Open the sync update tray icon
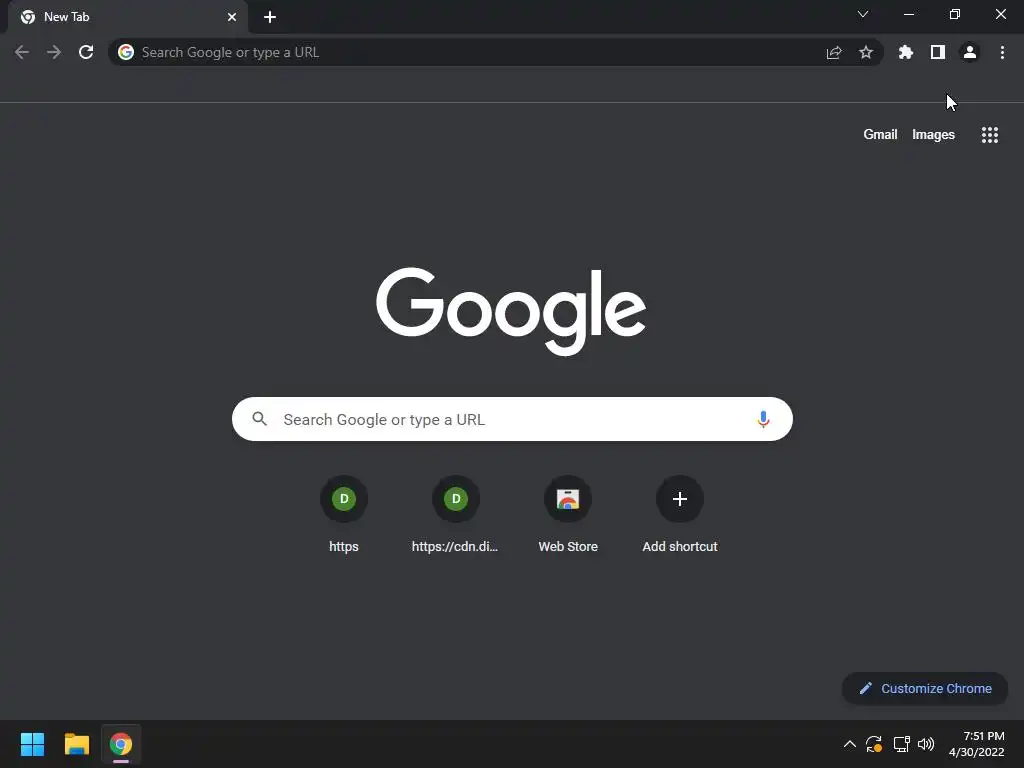 pos(874,744)
